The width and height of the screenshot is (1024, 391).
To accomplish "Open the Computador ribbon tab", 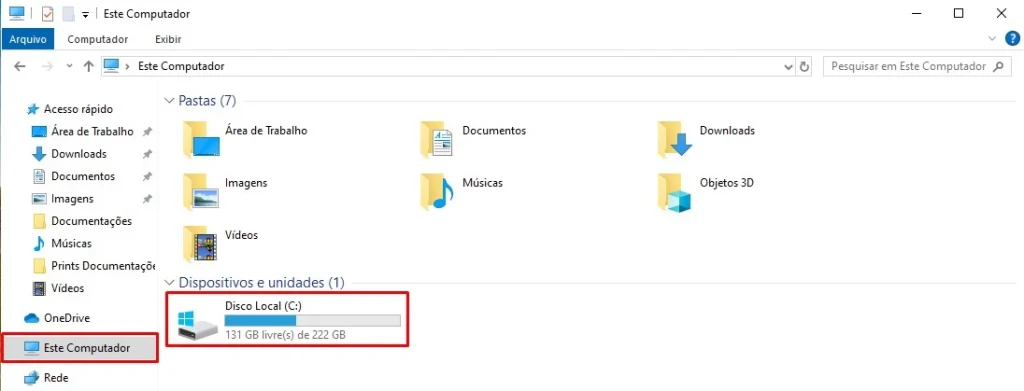I will (x=98, y=39).
